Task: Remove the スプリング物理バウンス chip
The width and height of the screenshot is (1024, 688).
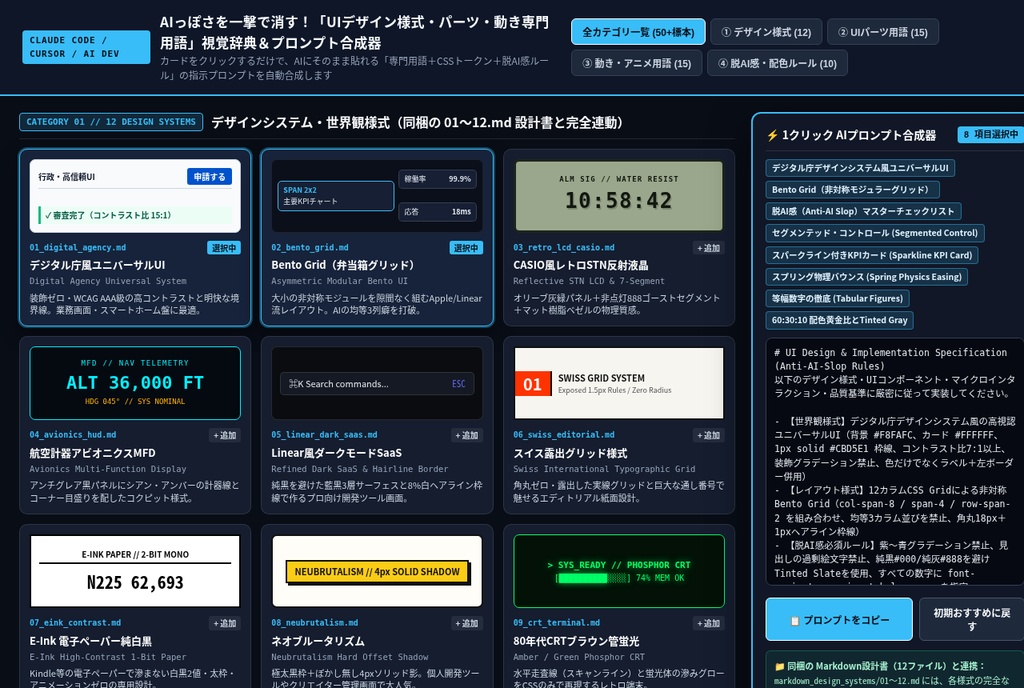Action: point(867,277)
